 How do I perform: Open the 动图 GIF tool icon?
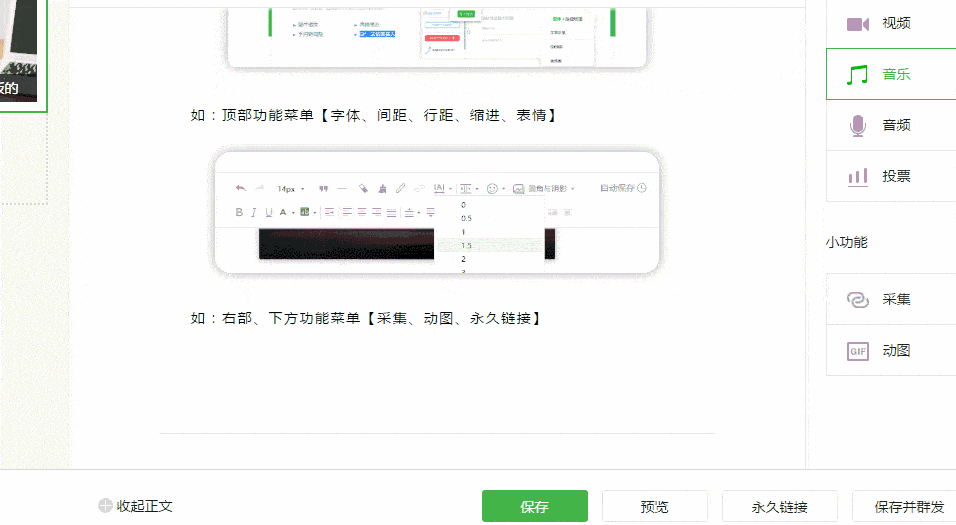(x=857, y=351)
